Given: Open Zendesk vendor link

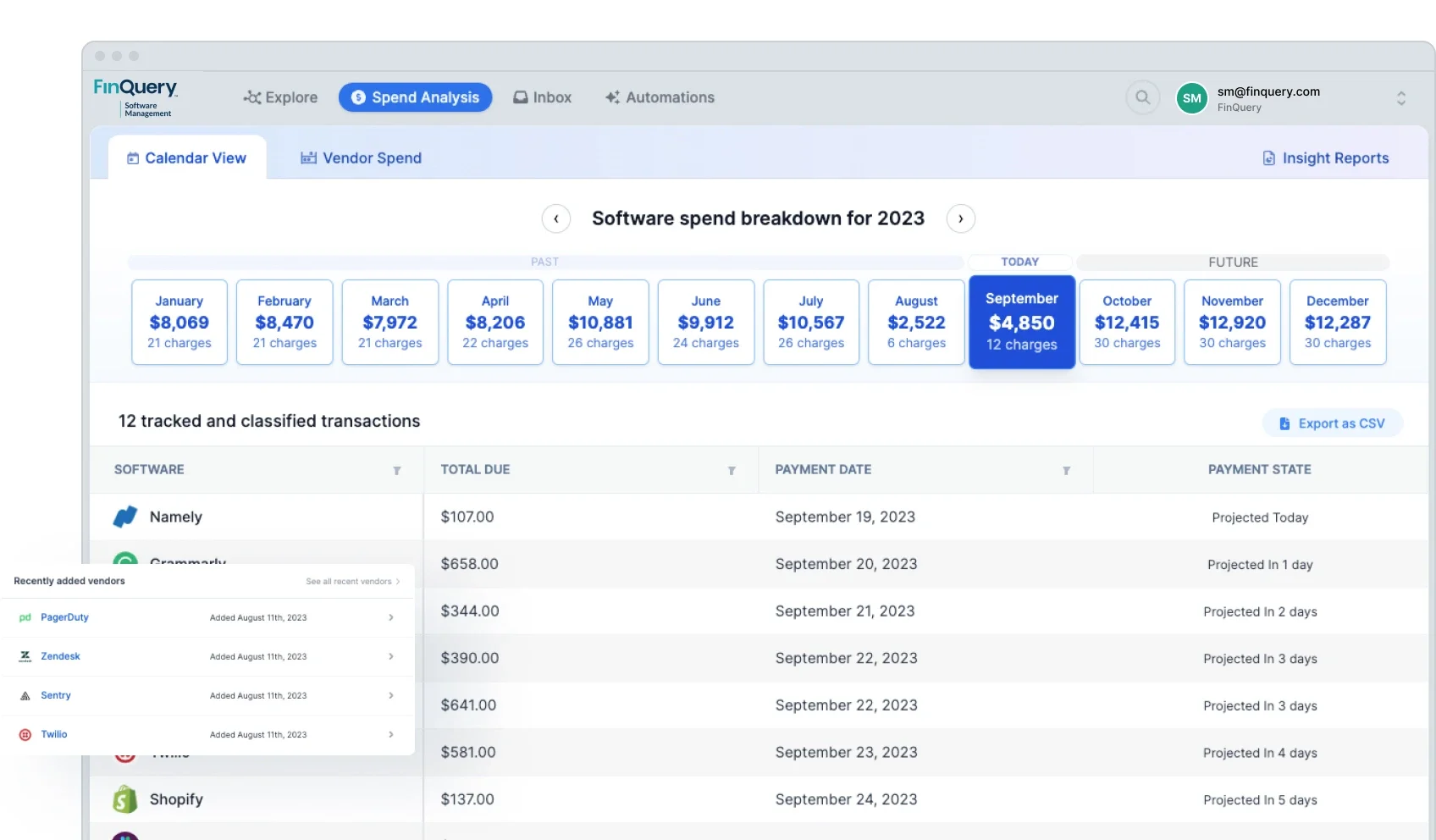Looking at the screenshot, I should tap(60, 656).
